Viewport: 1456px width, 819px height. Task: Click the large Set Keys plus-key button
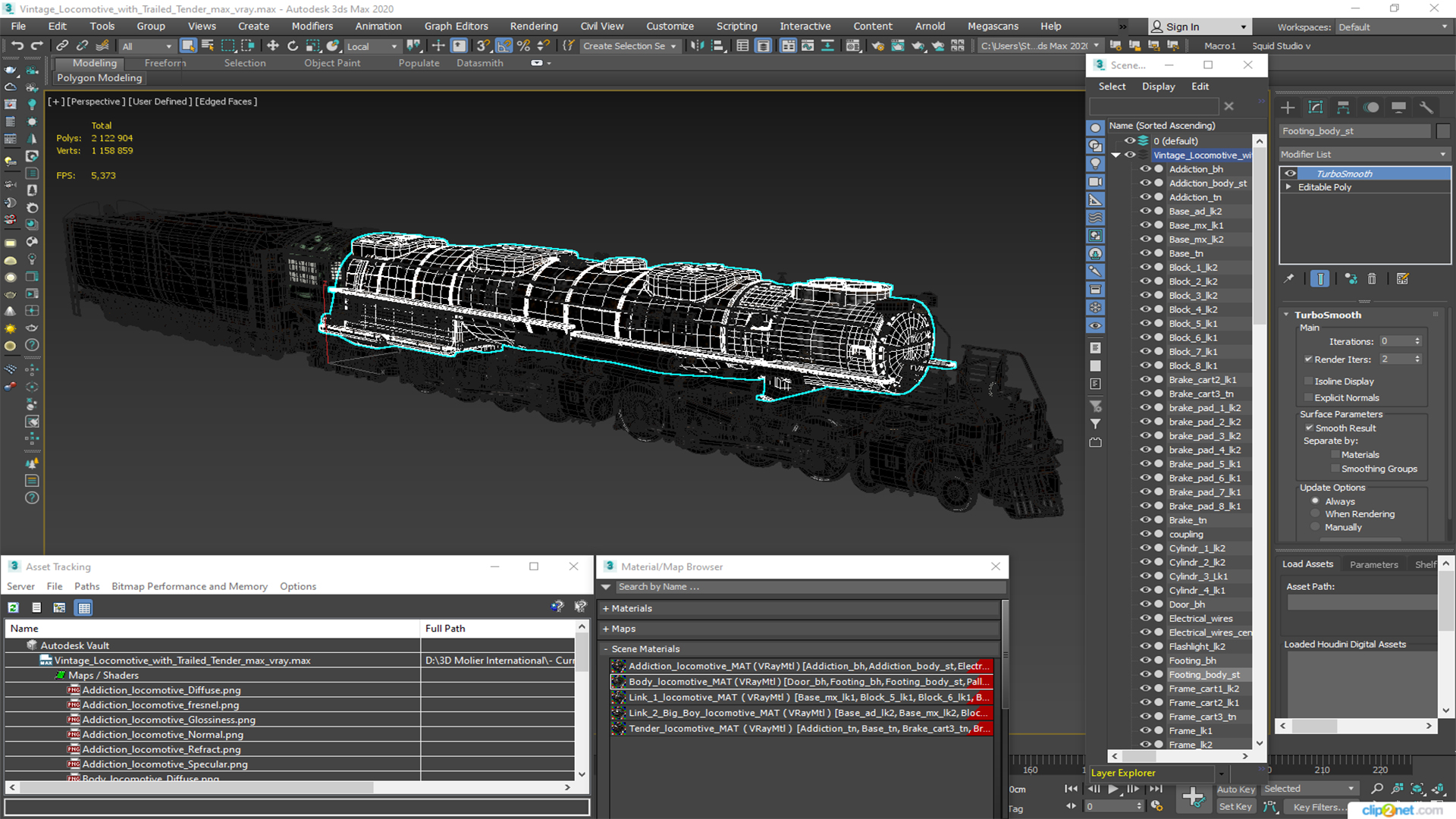click(1194, 797)
